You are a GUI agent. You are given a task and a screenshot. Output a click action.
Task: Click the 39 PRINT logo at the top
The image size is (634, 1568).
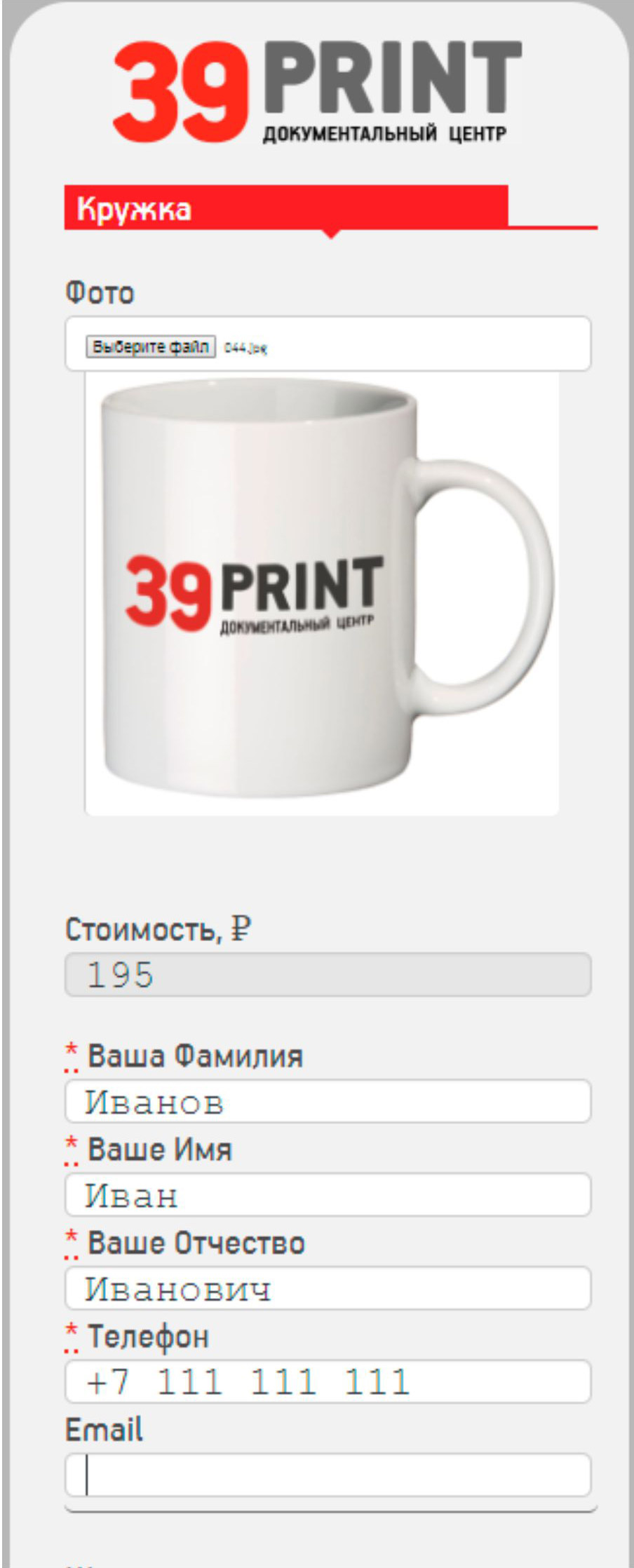pyautogui.click(x=317, y=91)
